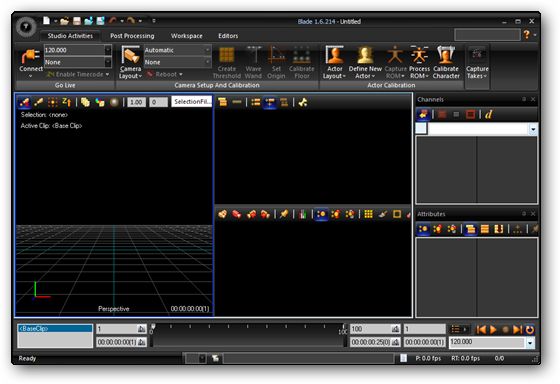Viewport: 560px width, 384px height.
Task: Click the Redo arrow icon
Action: [x=131, y=21]
